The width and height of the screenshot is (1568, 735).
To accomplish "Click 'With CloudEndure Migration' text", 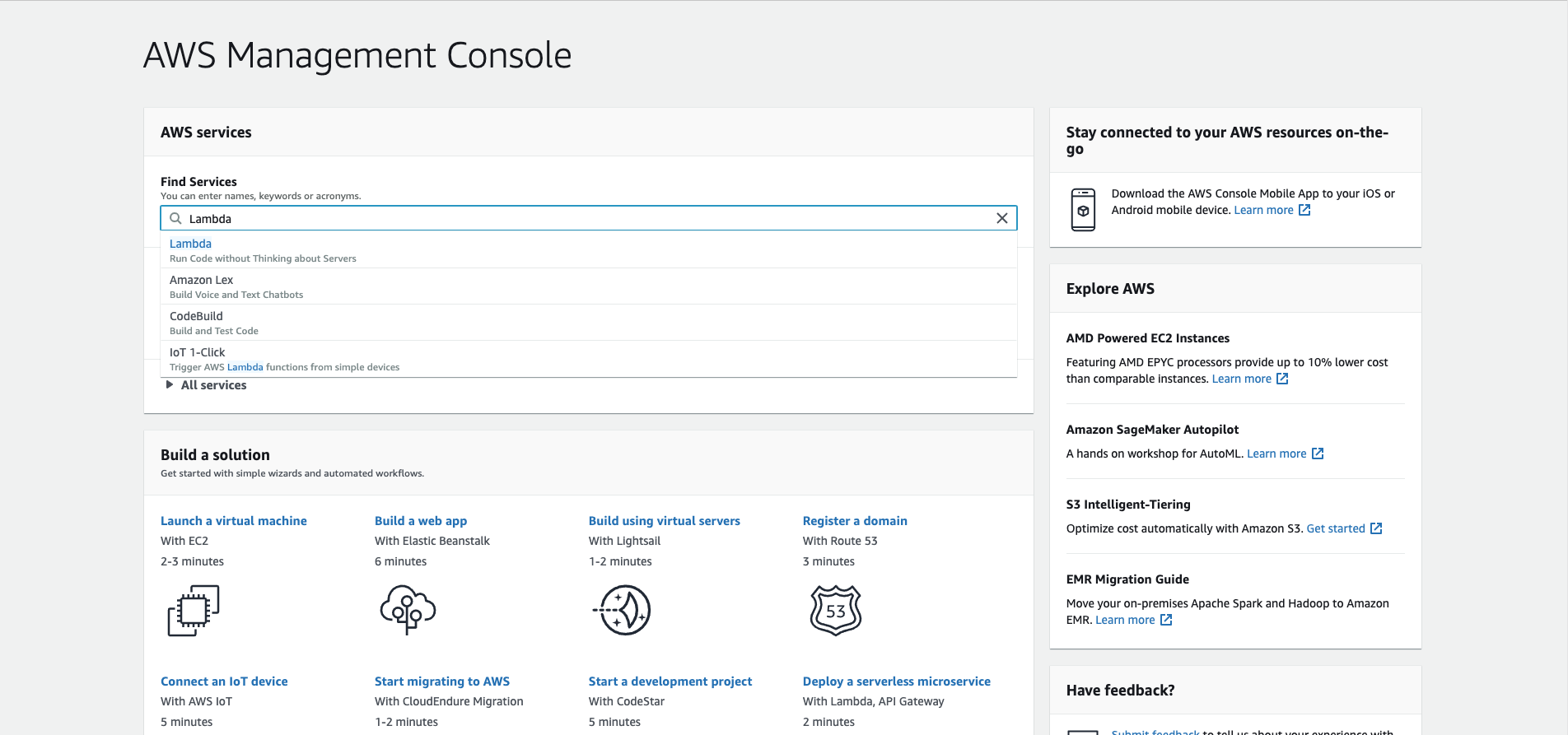I will click(449, 701).
